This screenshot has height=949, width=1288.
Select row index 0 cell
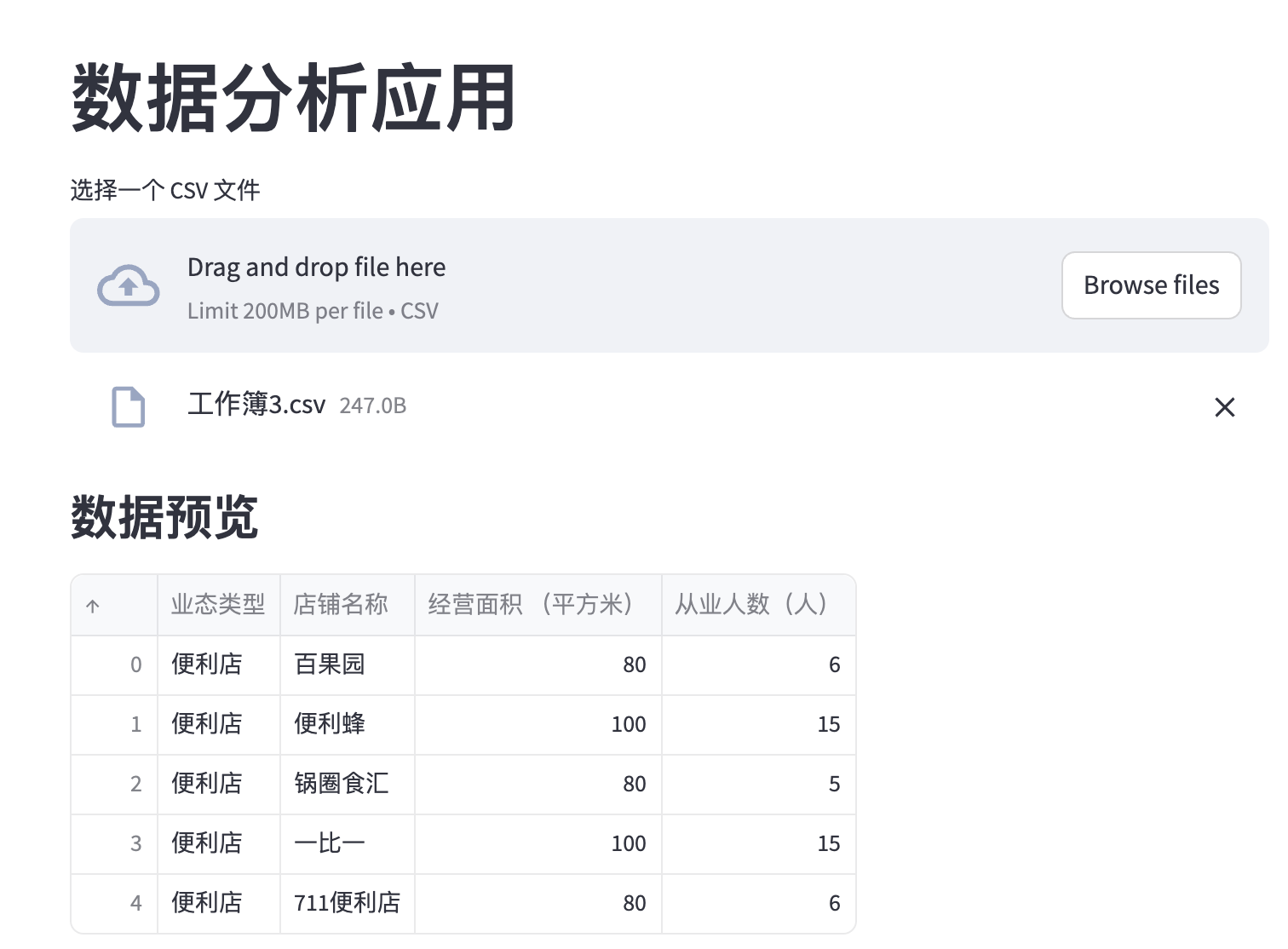click(114, 664)
